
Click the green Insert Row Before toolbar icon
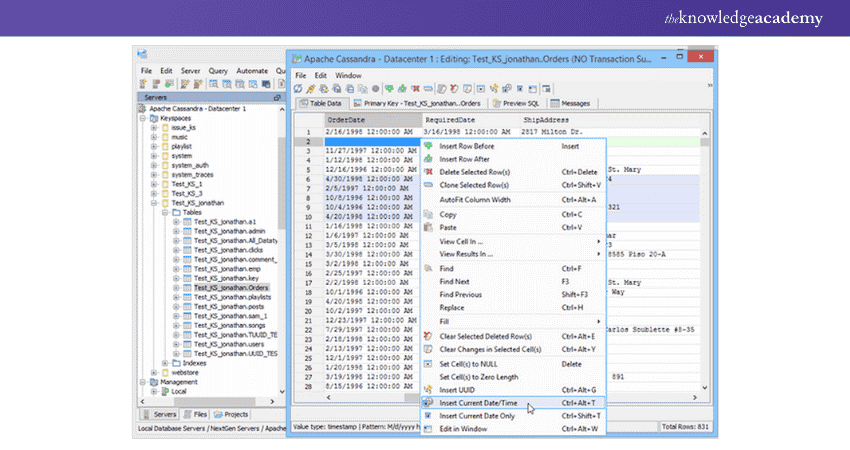389,88
